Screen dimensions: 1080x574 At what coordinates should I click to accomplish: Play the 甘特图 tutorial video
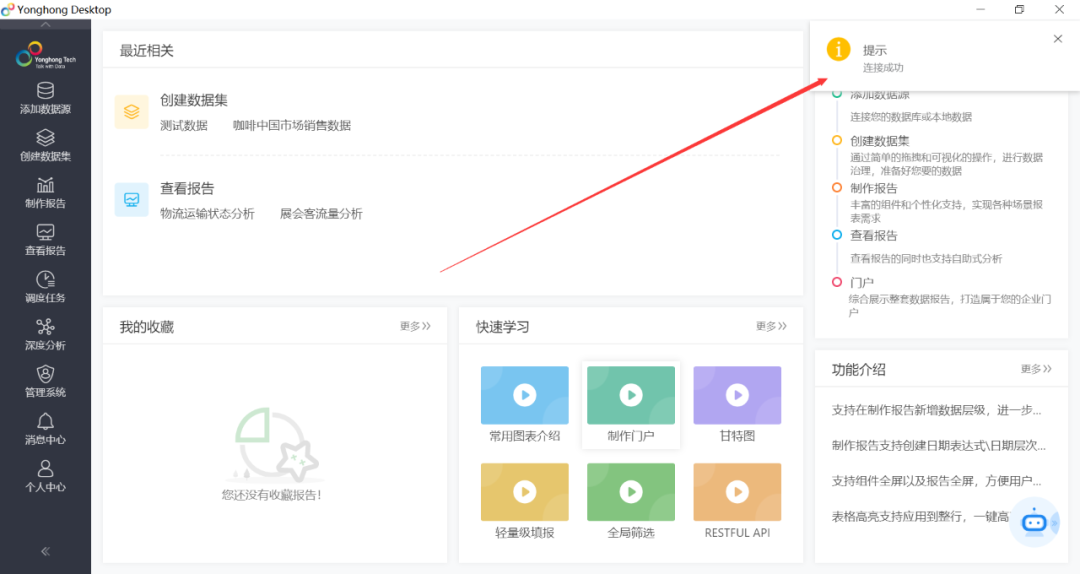pyautogui.click(x=736, y=395)
